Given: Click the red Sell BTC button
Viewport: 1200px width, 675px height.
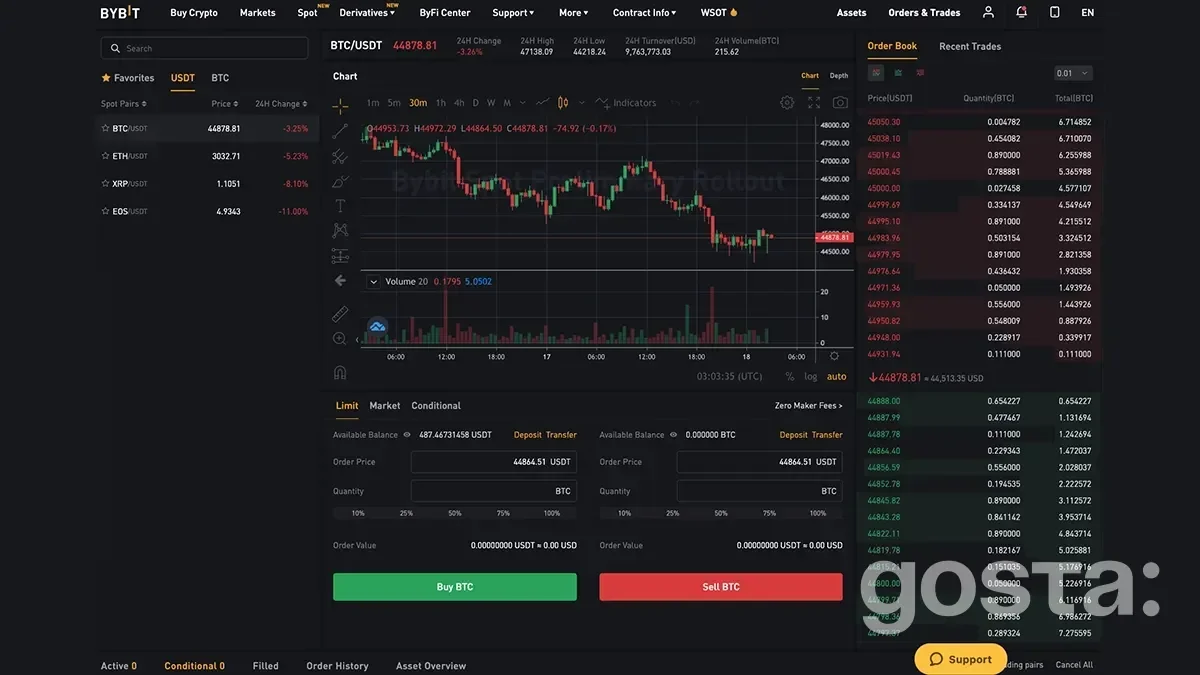Looking at the screenshot, I should pyautogui.click(x=721, y=587).
